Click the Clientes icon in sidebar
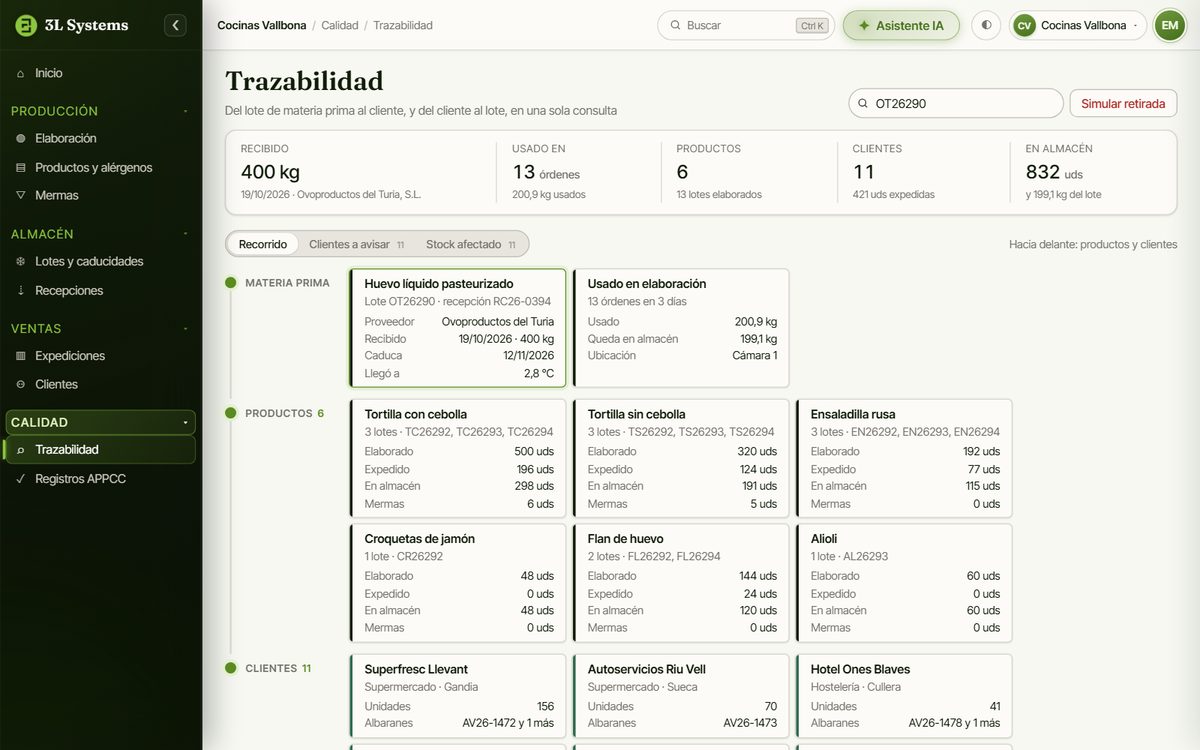 pos(21,384)
